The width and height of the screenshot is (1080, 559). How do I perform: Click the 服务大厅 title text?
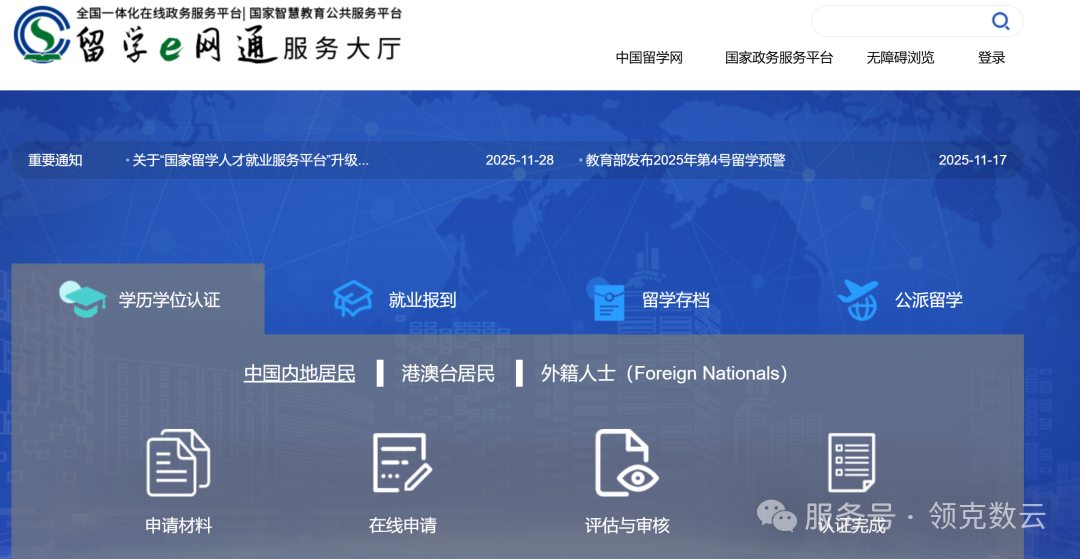point(342,48)
